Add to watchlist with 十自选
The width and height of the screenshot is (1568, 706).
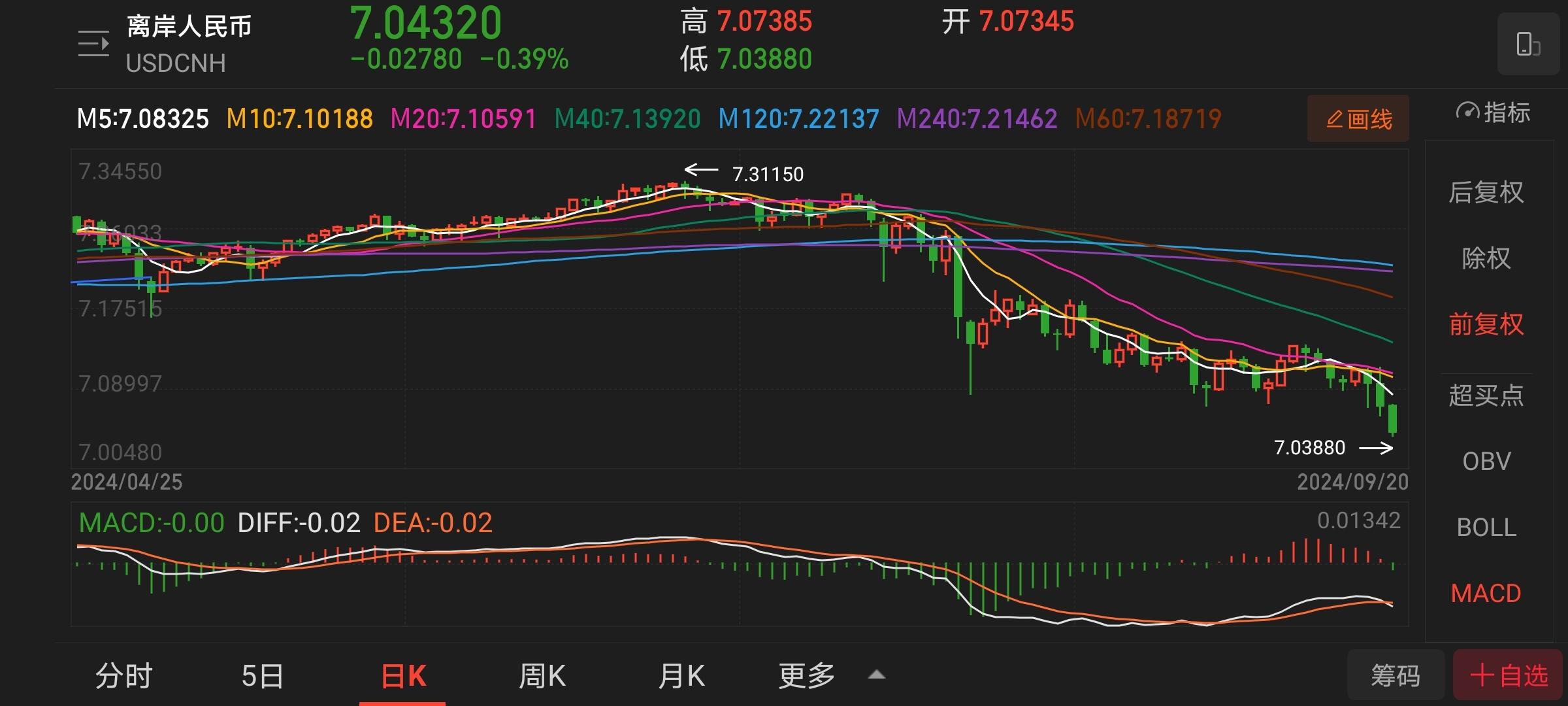pos(1508,675)
